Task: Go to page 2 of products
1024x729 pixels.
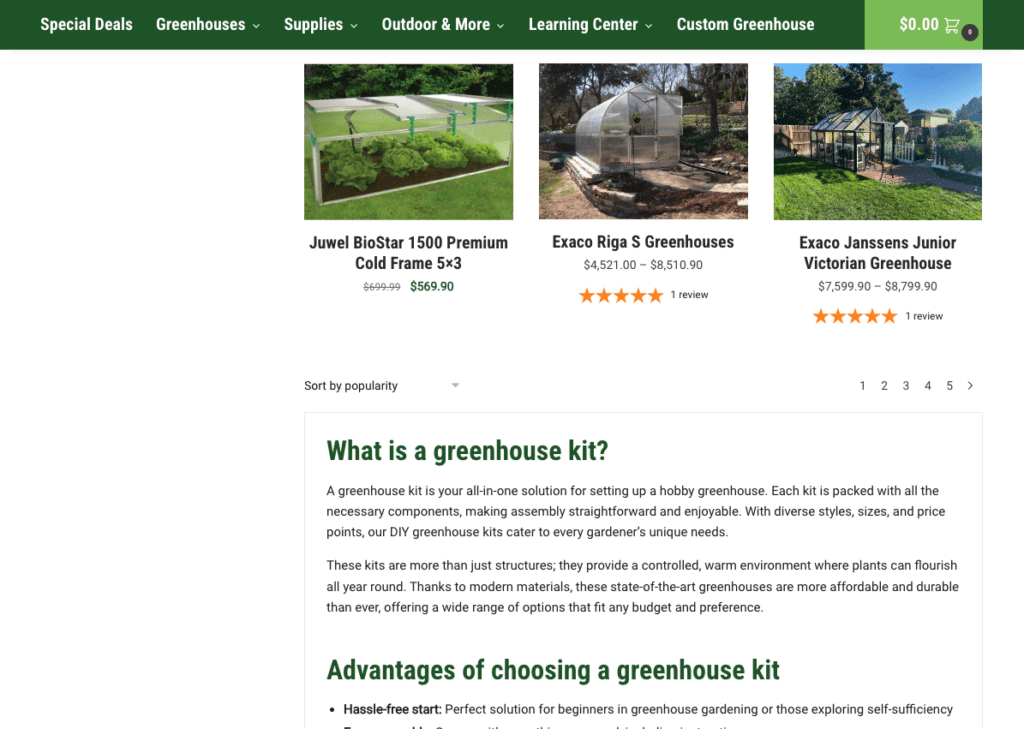Action: 884,385
